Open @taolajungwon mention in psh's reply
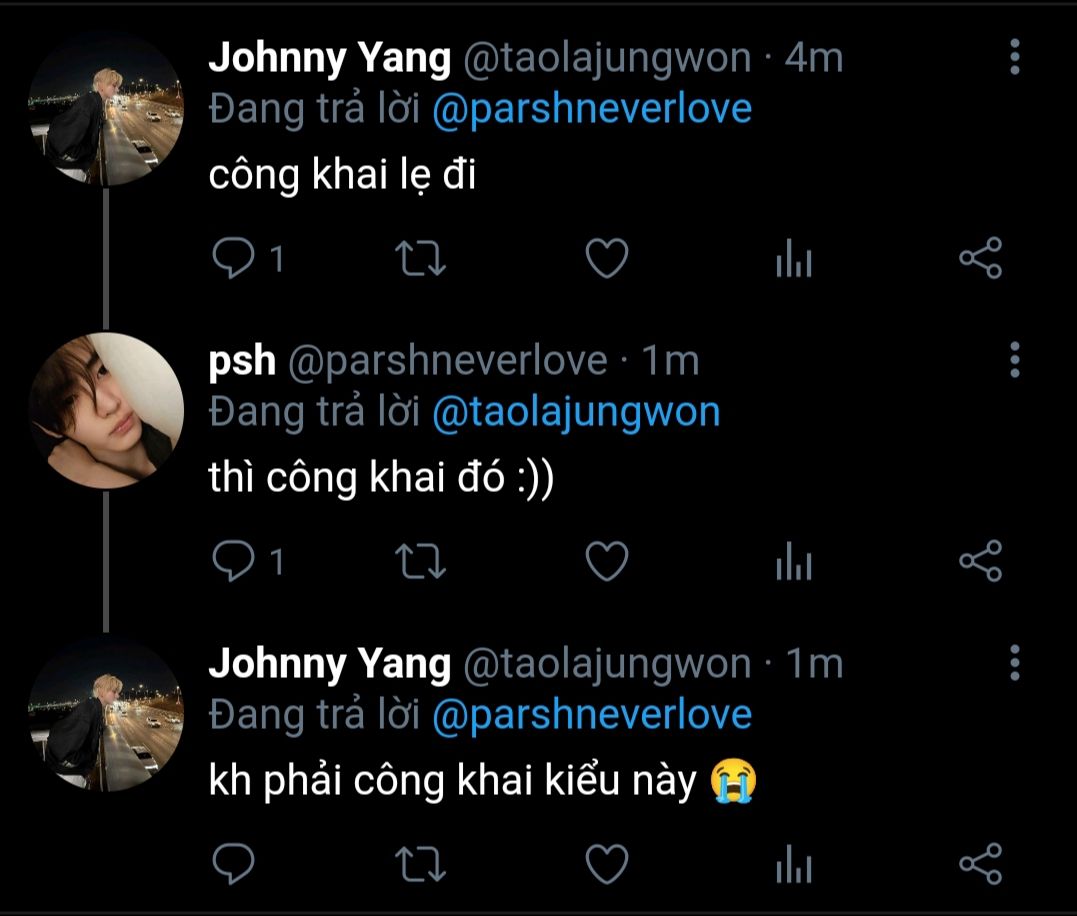 576,413
